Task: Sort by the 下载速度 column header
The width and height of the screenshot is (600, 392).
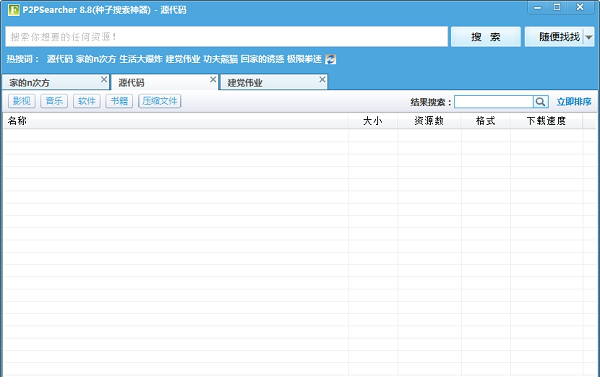Action: 546,121
